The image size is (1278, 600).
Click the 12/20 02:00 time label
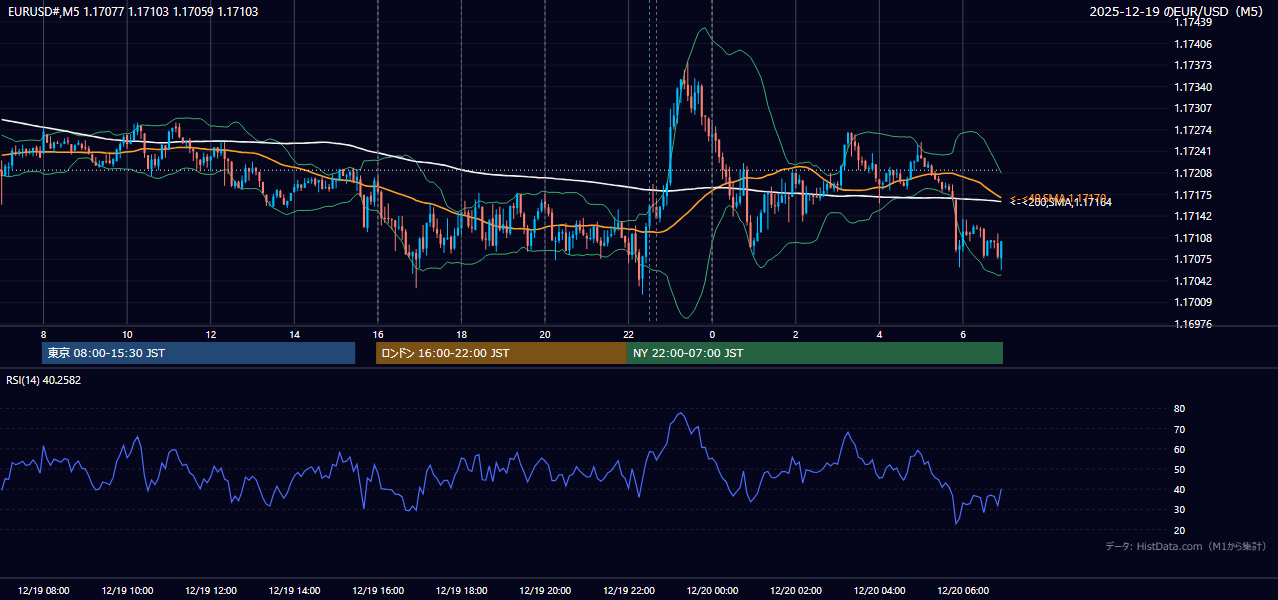795,591
